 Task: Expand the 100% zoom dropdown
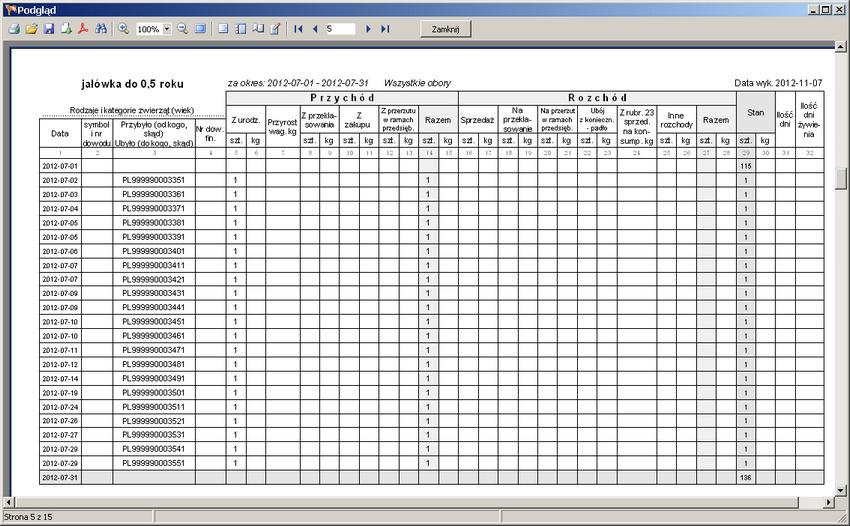click(167, 30)
